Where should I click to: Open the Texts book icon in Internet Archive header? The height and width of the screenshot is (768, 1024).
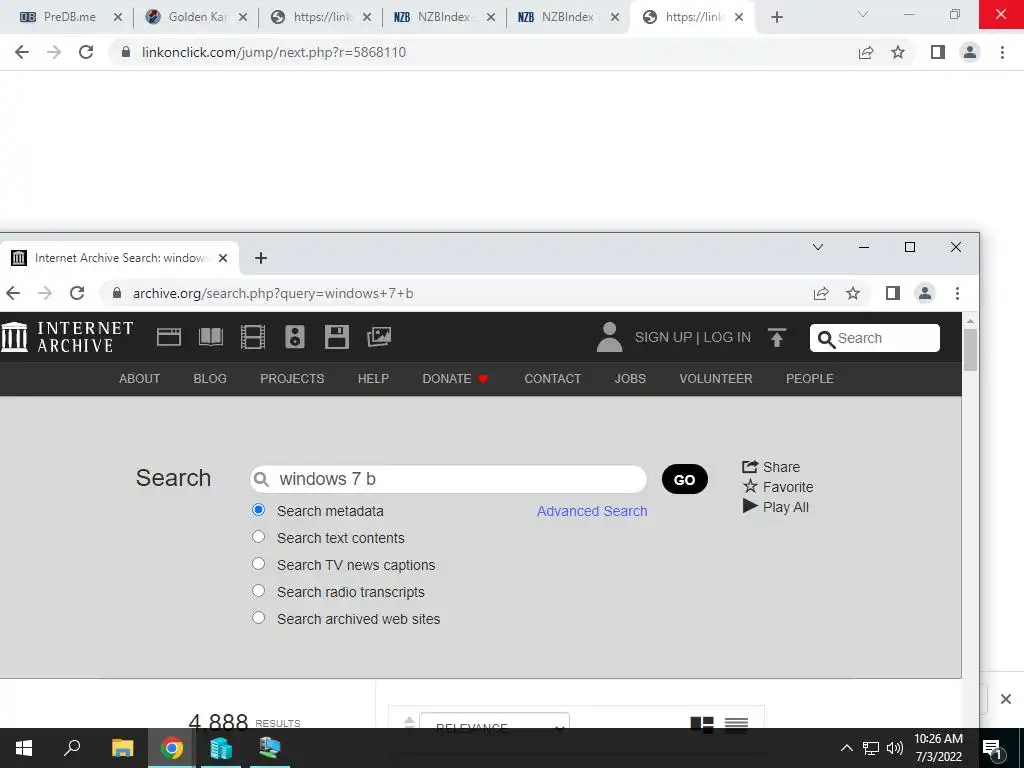pyautogui.click(x=211, y=337)
